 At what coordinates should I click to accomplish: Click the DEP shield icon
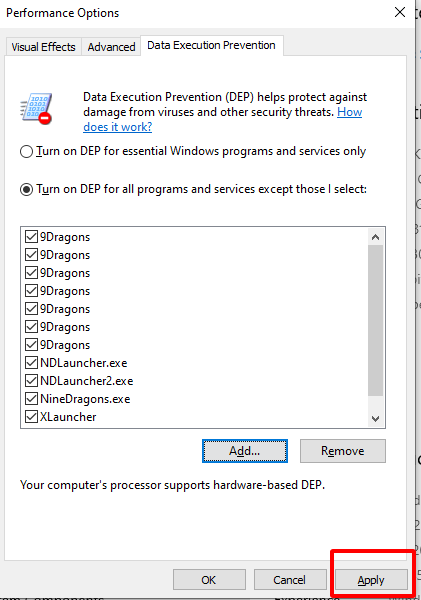(36, 109)
